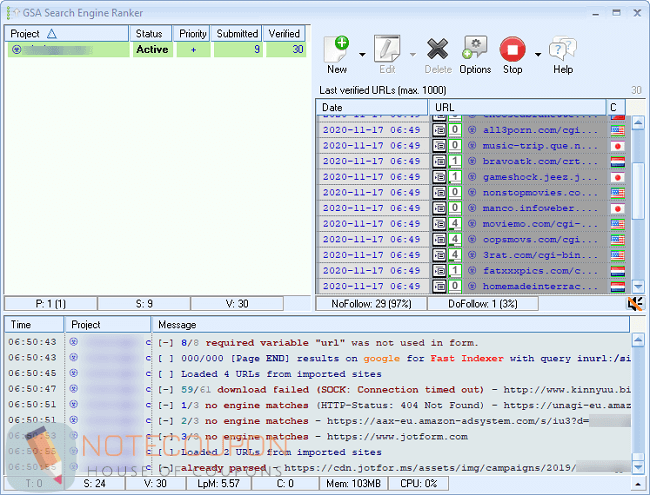Select the manco.infoweber... URL row
The width and height of the screenshot is (650, 495).
click(473, 208)
